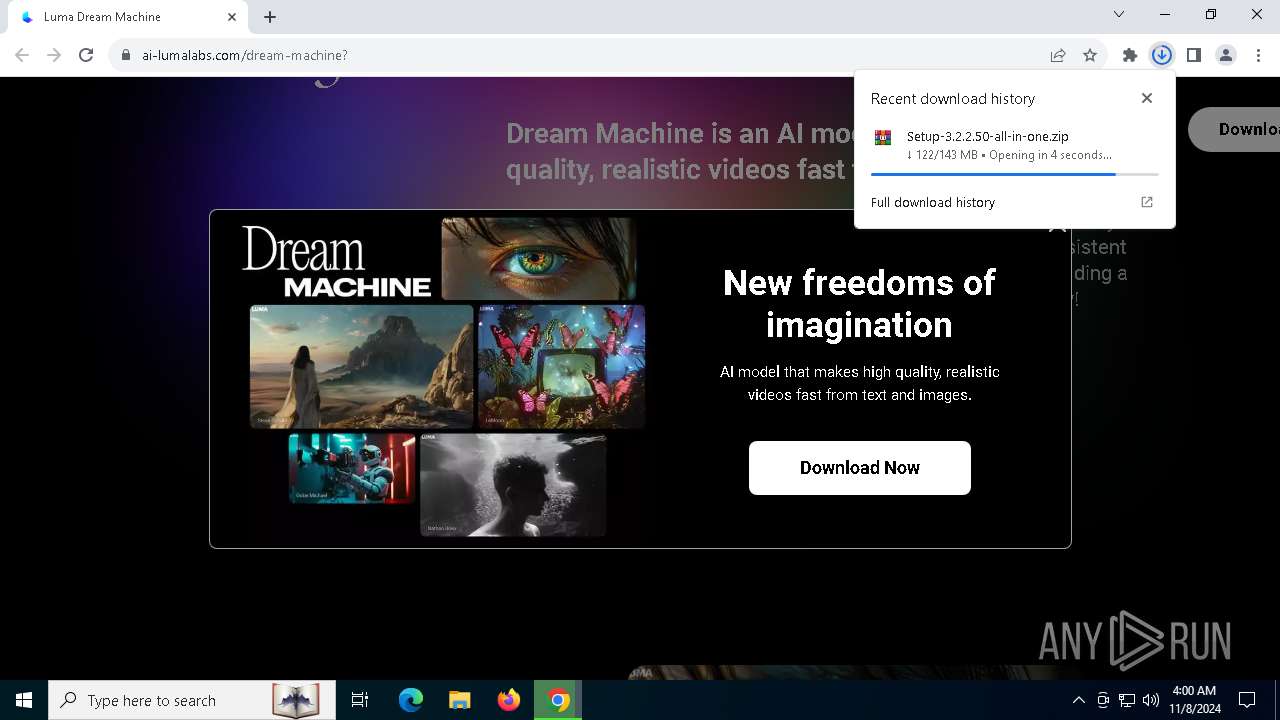Click the underwater silhouette thumbnail
This screenshot has height=720, width=1280.
tap(513, 485)
